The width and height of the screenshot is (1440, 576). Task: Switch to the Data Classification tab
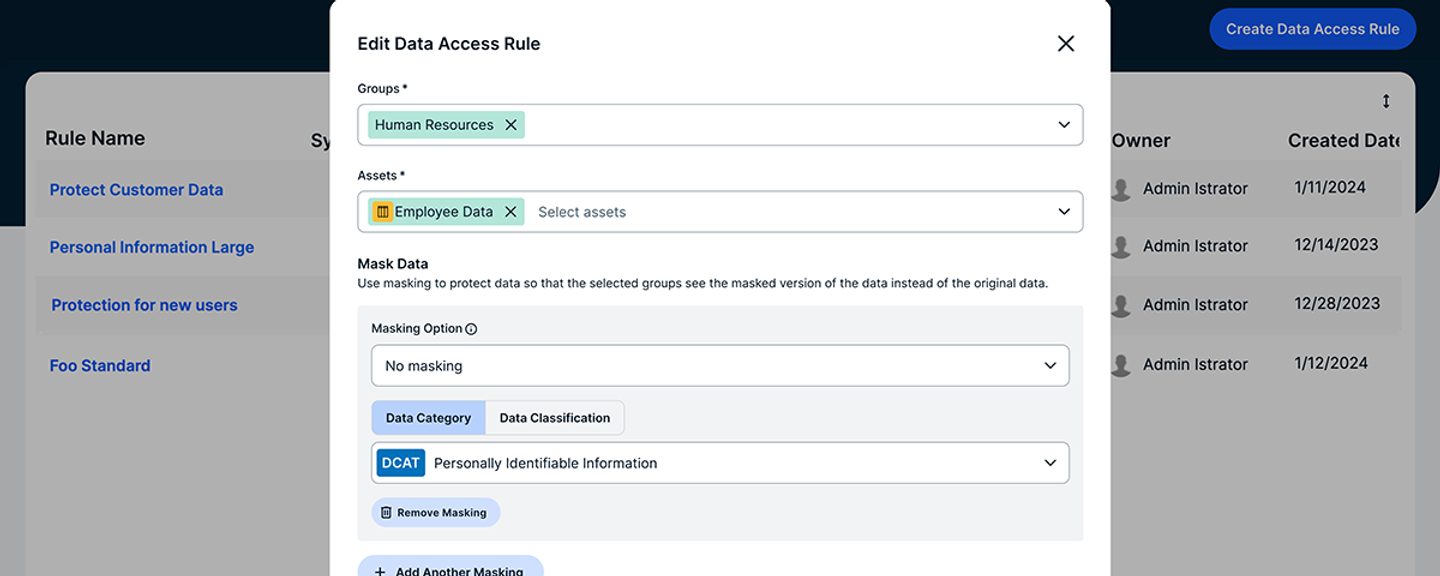pos(554,418)
